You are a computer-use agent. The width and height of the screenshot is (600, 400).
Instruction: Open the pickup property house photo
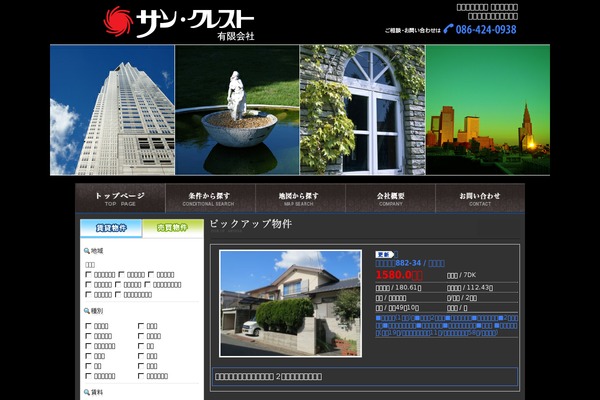click(290, 304)
